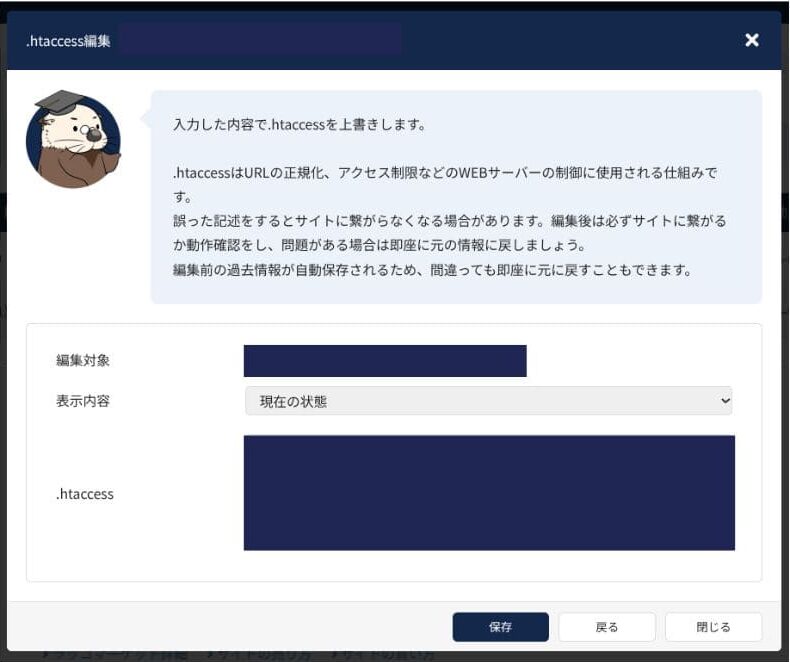Screen dimensions: 790x662
Task: Click the .htaccess編集 dialog title
Action: click(x=68, y=41)
